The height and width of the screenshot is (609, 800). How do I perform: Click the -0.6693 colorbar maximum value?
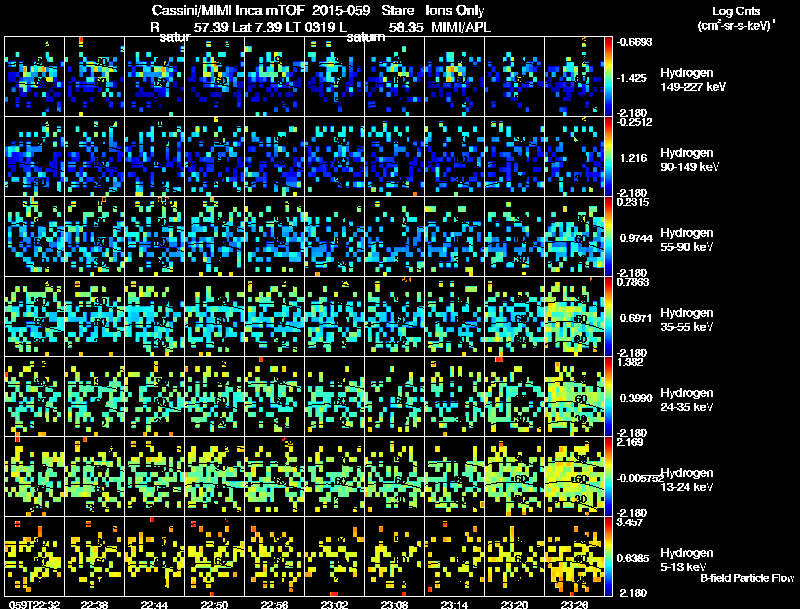[x=635, y=42]
